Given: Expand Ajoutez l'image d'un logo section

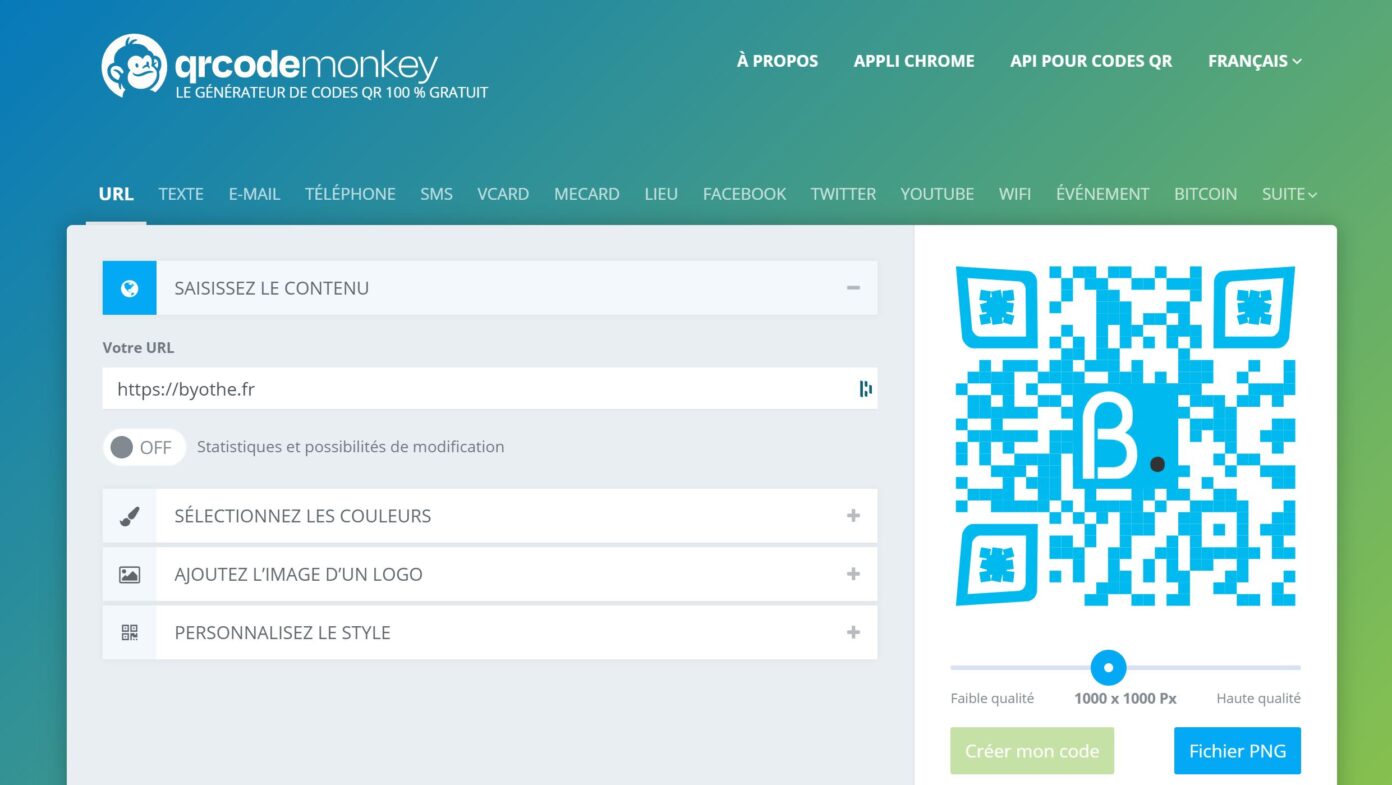Looking at the screenshot, I should point(853,574).
